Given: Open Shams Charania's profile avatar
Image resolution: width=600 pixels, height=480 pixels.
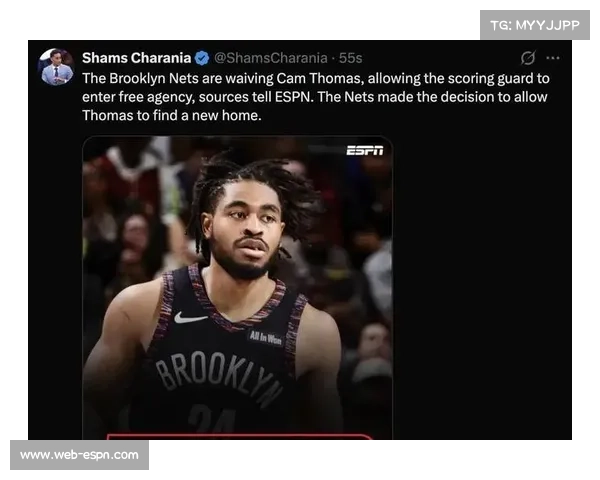Looking at the screenshot, I should [x=57, y=67].
